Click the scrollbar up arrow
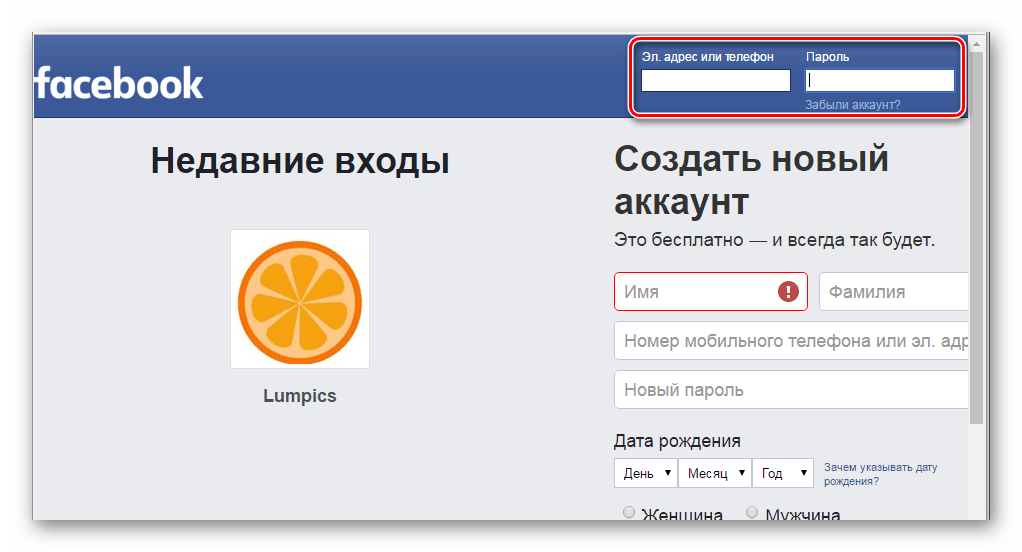 [x=976, y=44]
